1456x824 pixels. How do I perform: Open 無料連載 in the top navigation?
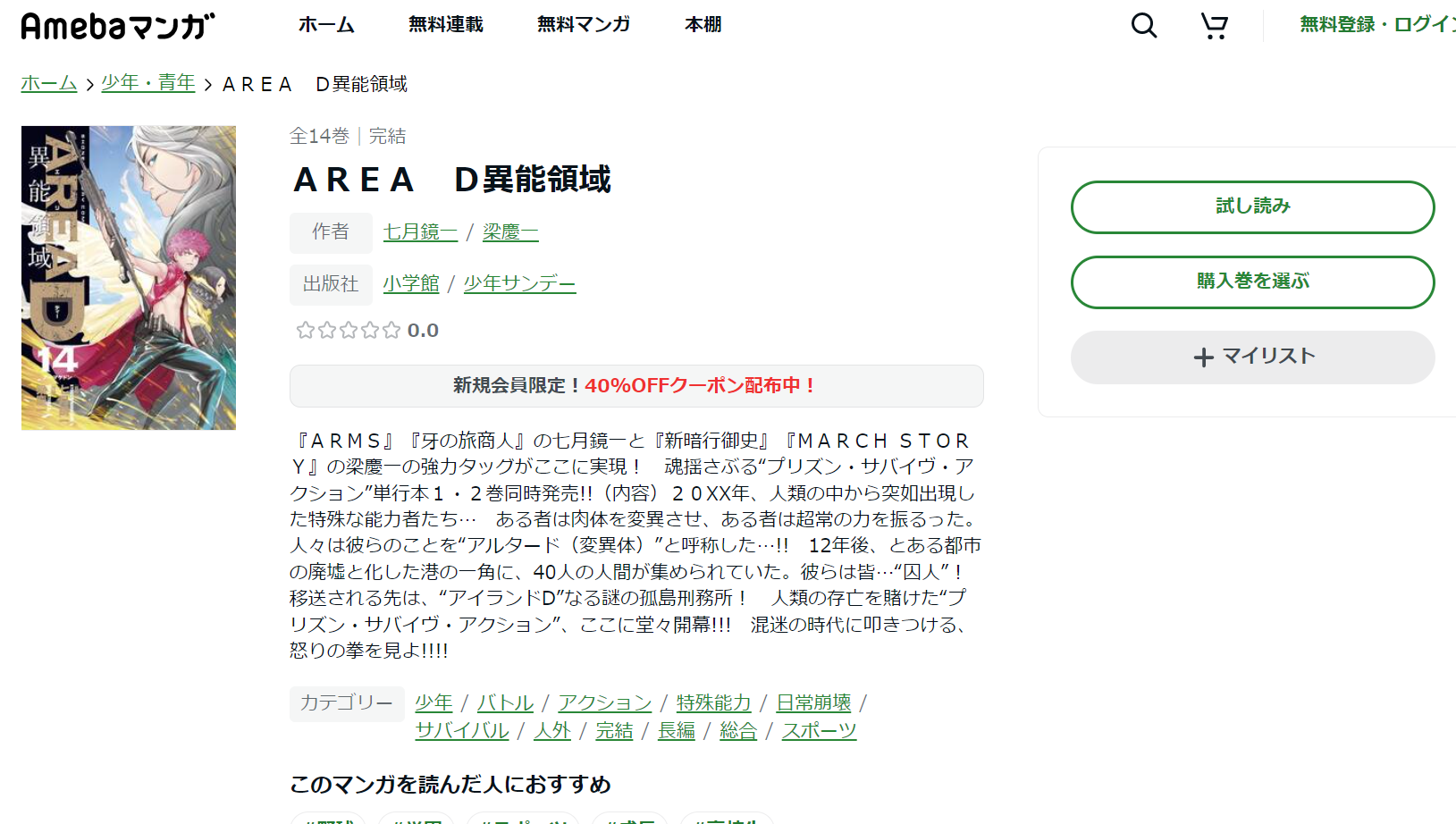[x=445, y=25]
